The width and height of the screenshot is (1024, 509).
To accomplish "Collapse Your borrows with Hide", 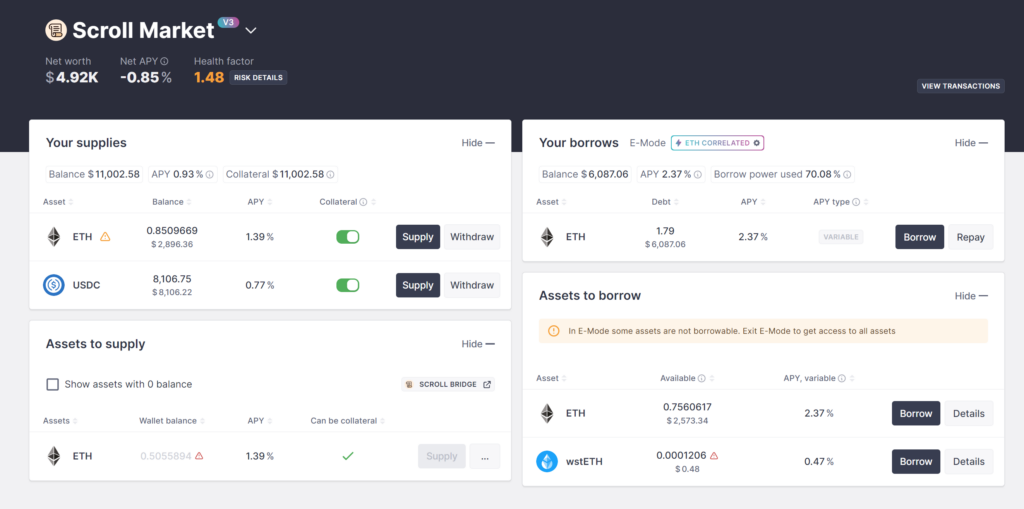I will coord(971,143).
